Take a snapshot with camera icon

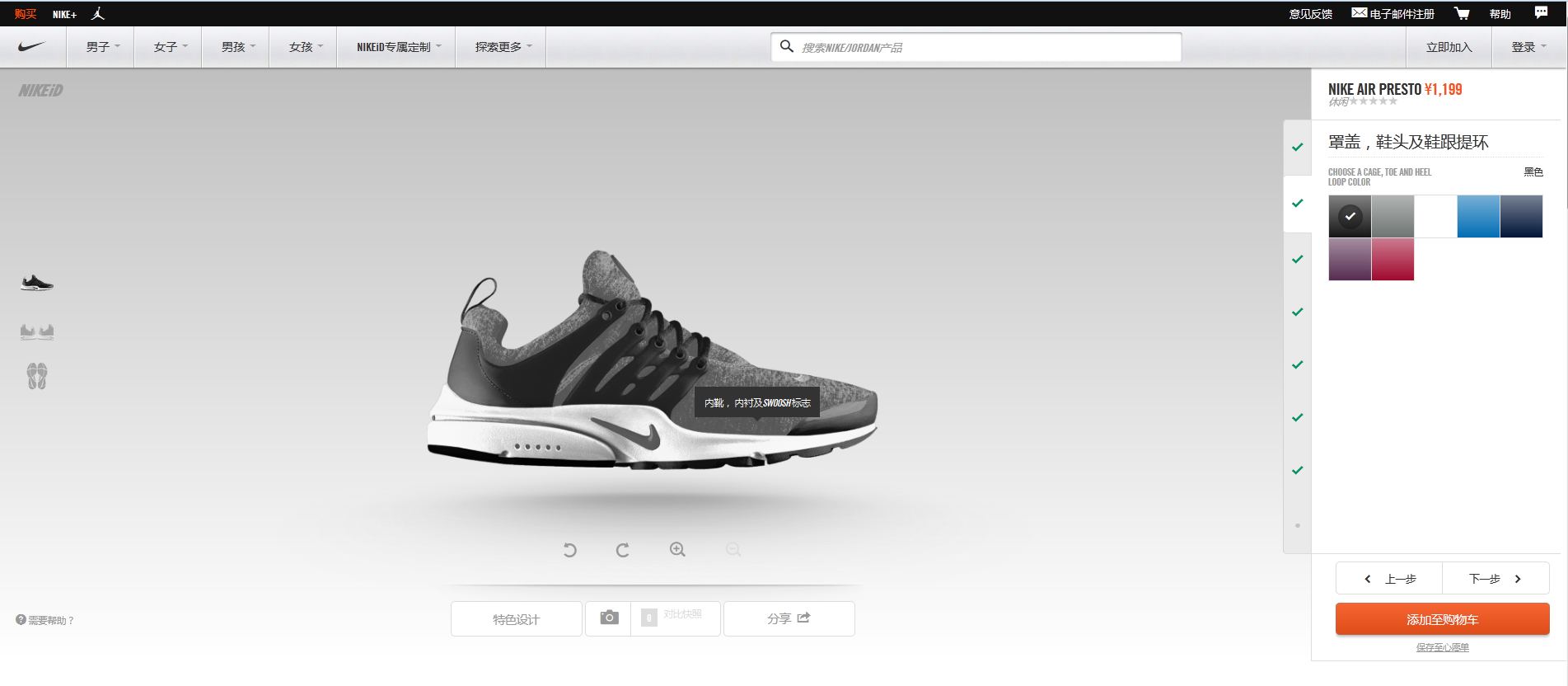[609, 618]
